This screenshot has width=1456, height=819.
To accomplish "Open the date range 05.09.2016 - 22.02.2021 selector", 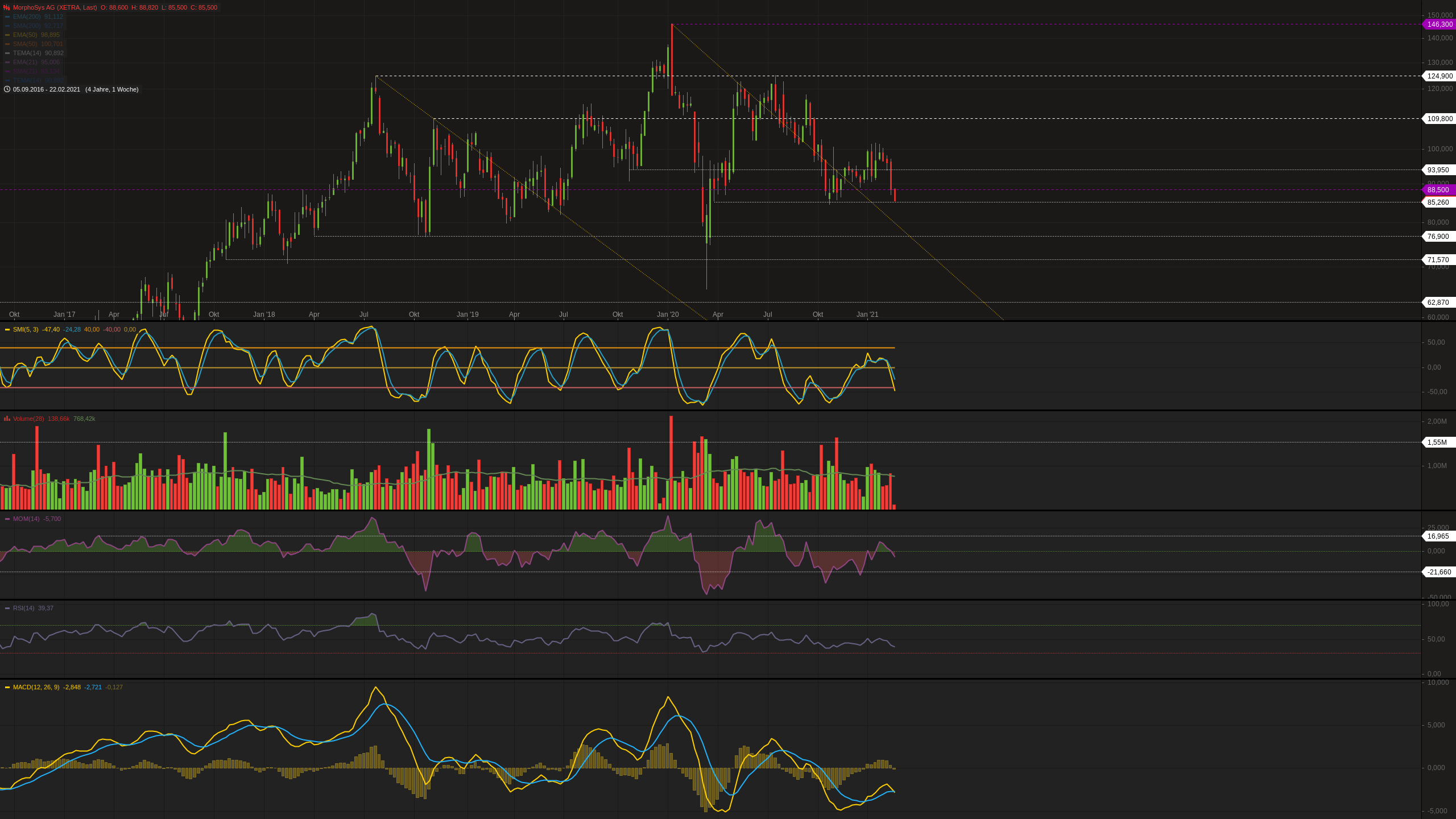I will pyautogui.click(x=47, y=89).
